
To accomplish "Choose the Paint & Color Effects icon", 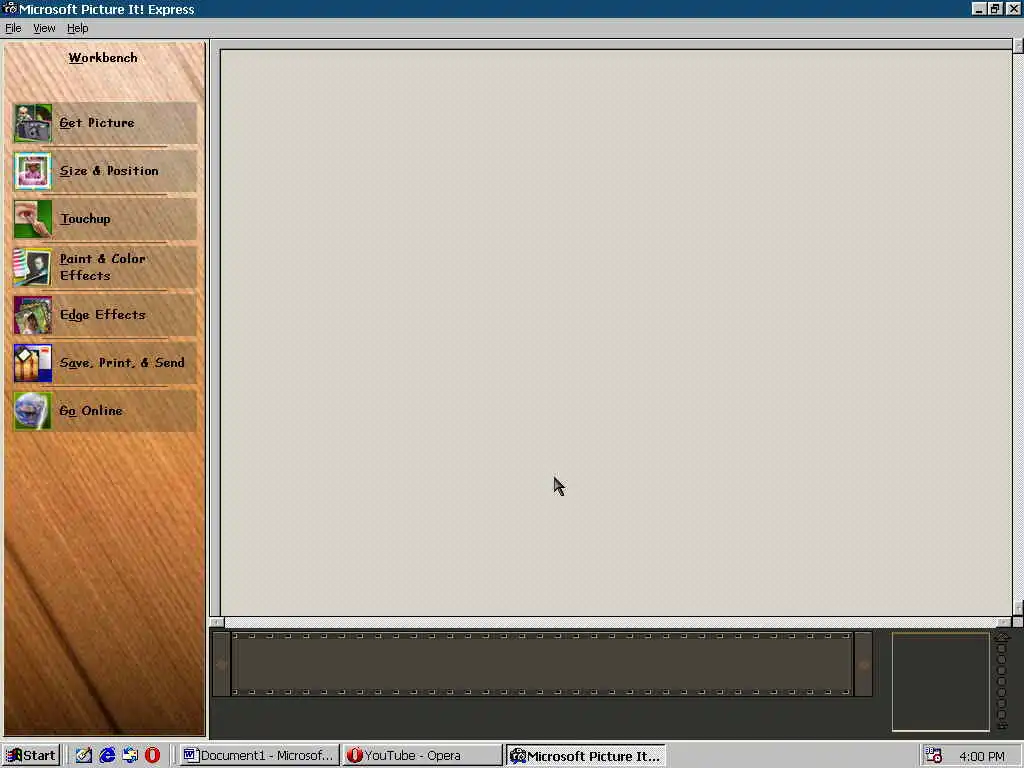I will coord(33,267).
